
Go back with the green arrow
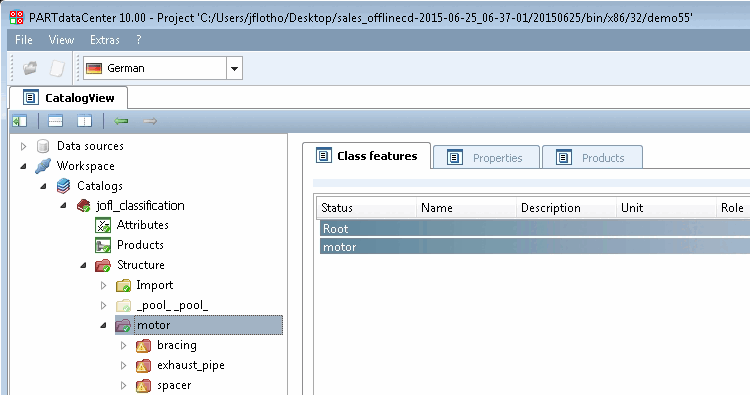121,121
